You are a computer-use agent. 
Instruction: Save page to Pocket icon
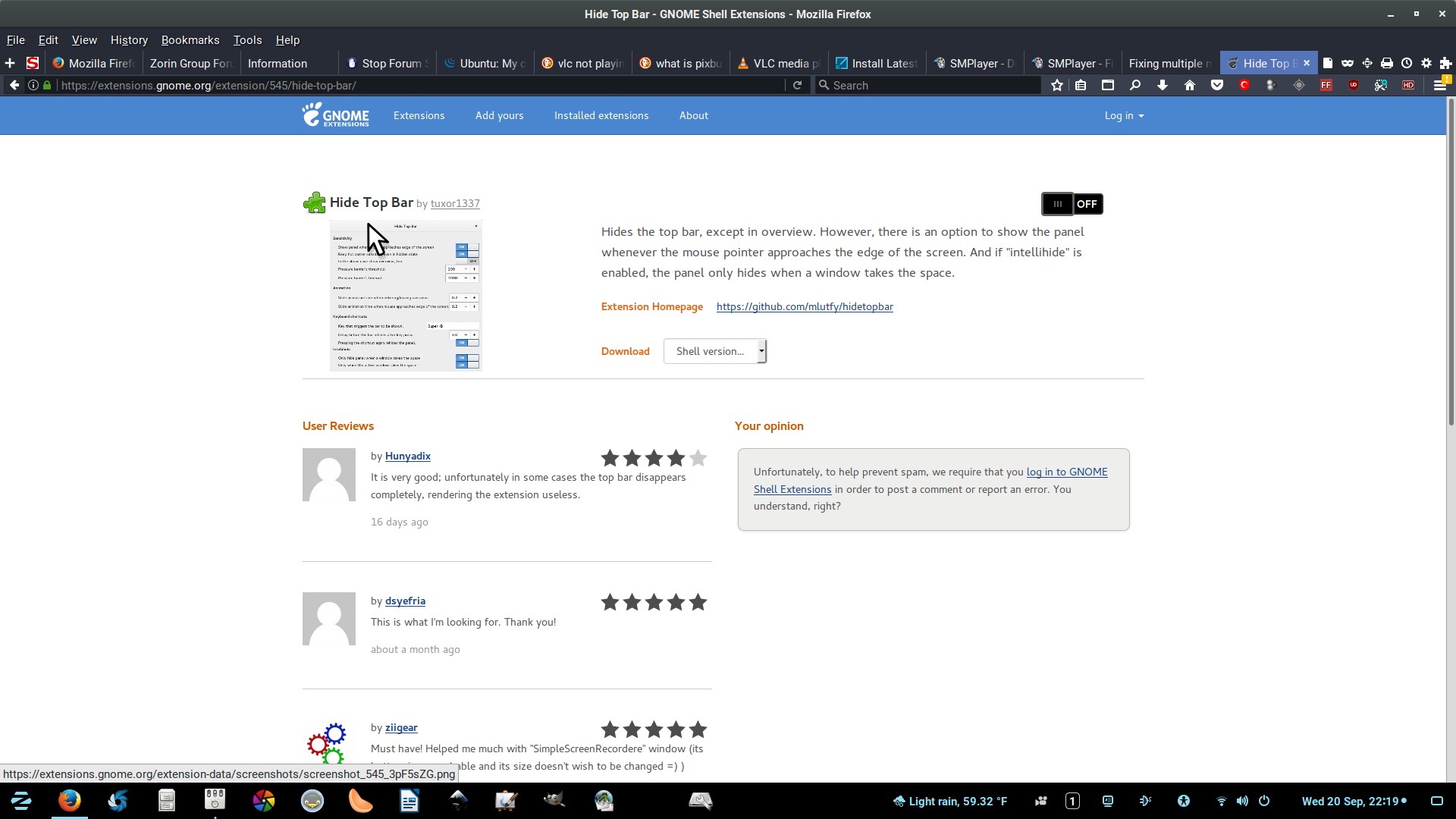[x=1217, y=85]
